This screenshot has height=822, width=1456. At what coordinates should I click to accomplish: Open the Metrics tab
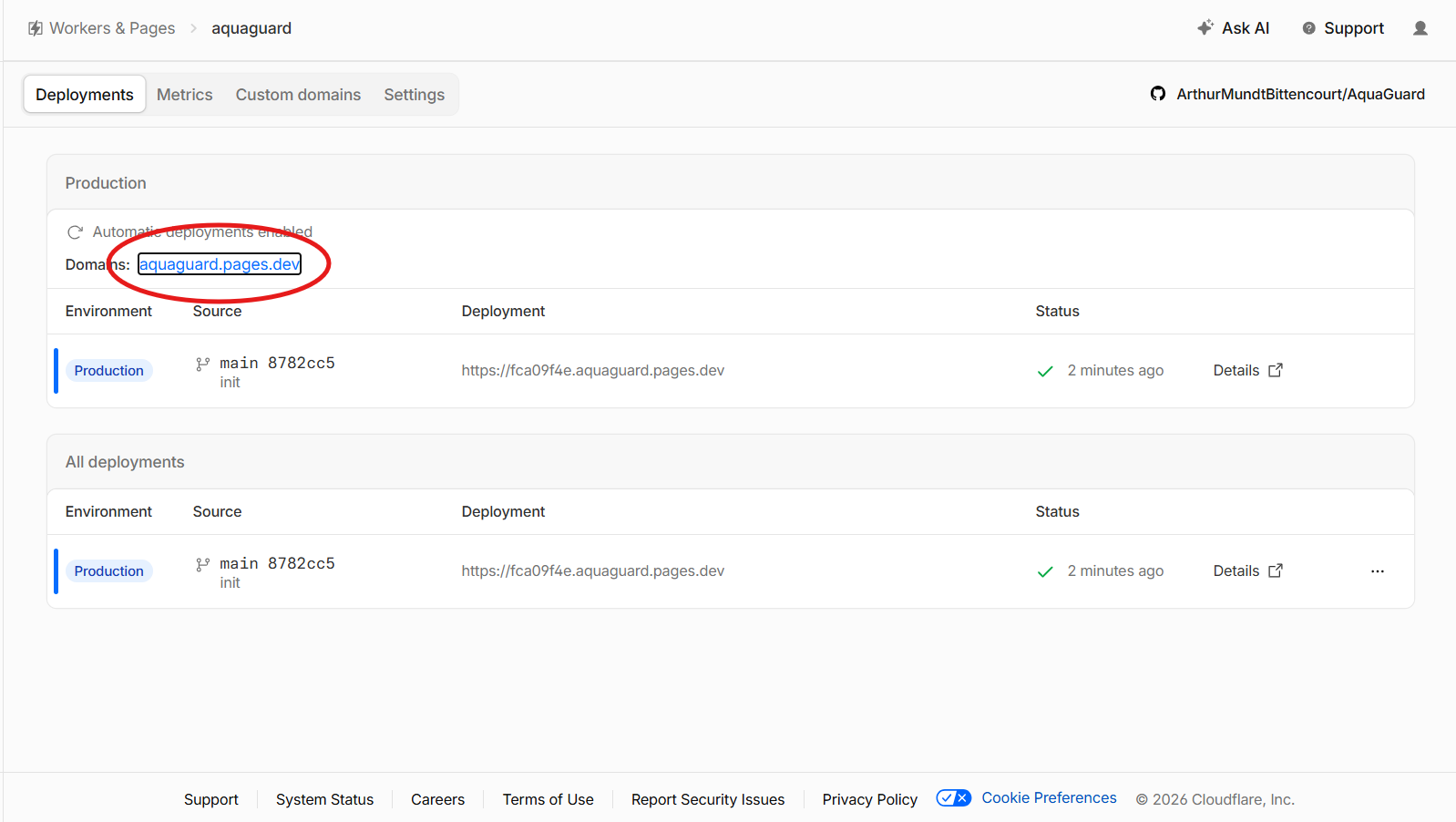(184, 95)
